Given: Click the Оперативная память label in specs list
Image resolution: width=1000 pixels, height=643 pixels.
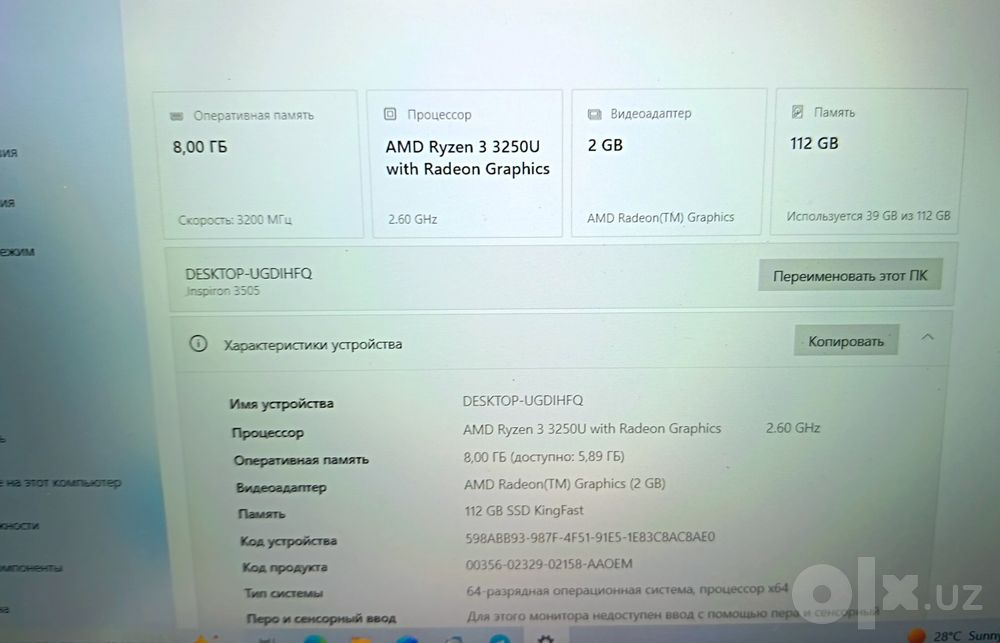Looking at the screenshot, I should click(x=300, y=460).
